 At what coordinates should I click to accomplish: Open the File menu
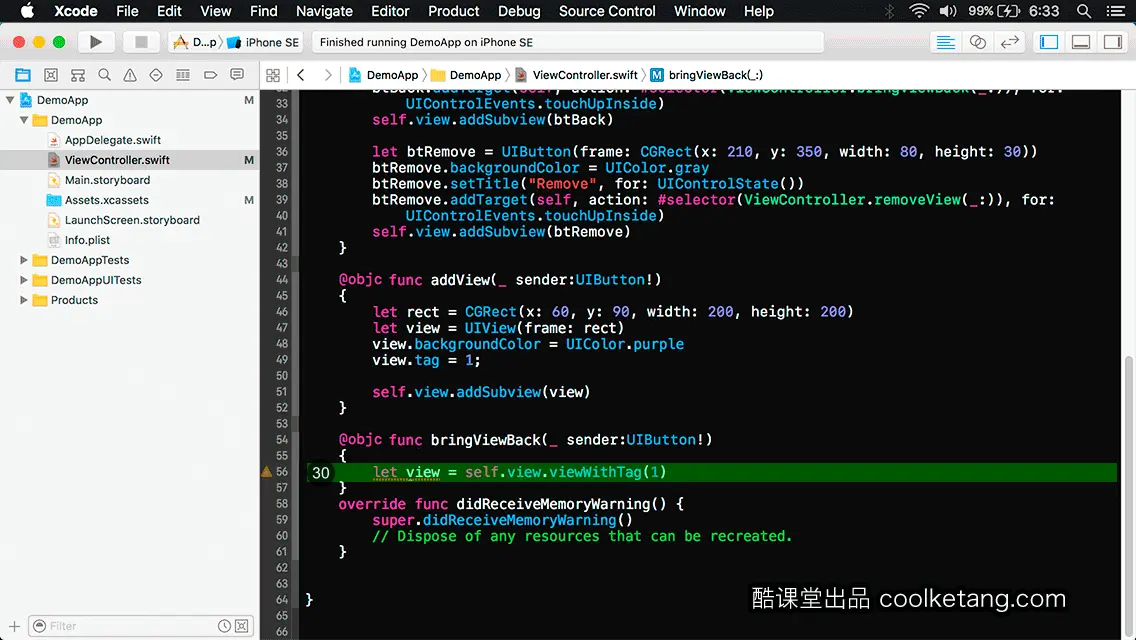[127, 11]
